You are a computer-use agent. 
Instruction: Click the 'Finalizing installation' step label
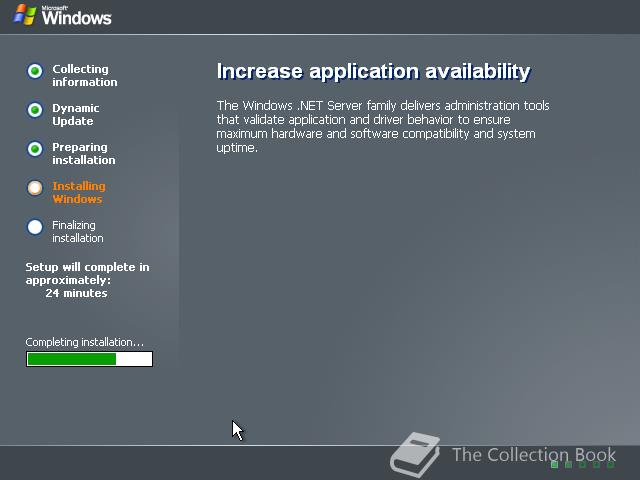tap(78, 231)
